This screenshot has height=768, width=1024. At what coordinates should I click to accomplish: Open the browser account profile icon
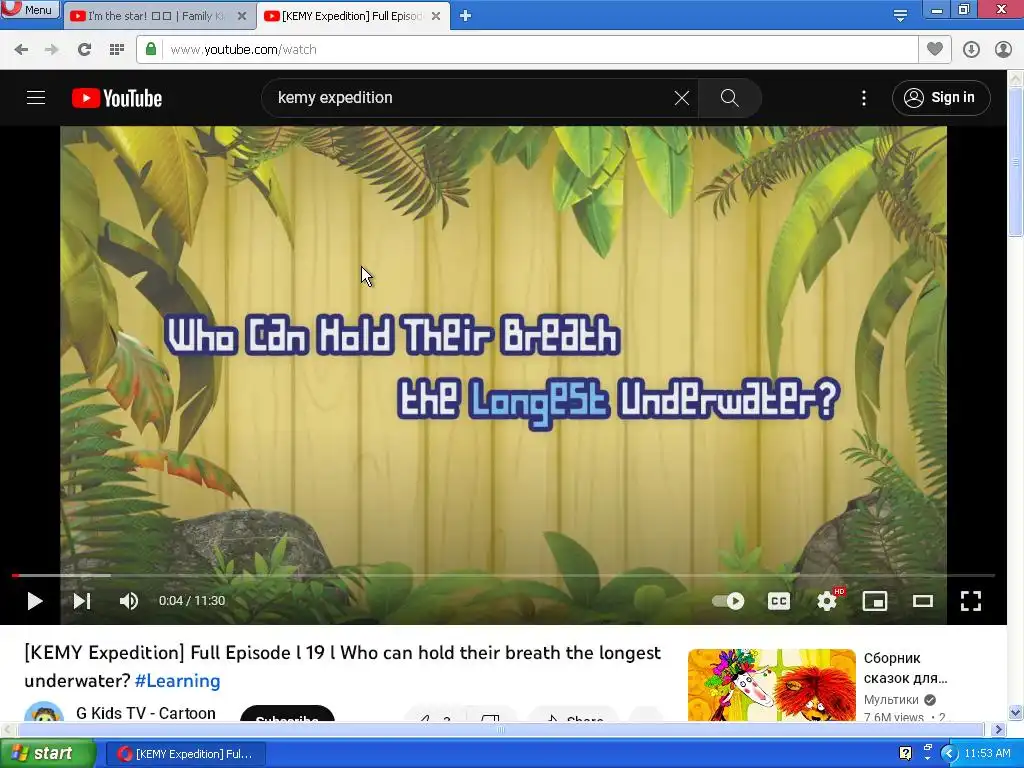pos(1003,50)
